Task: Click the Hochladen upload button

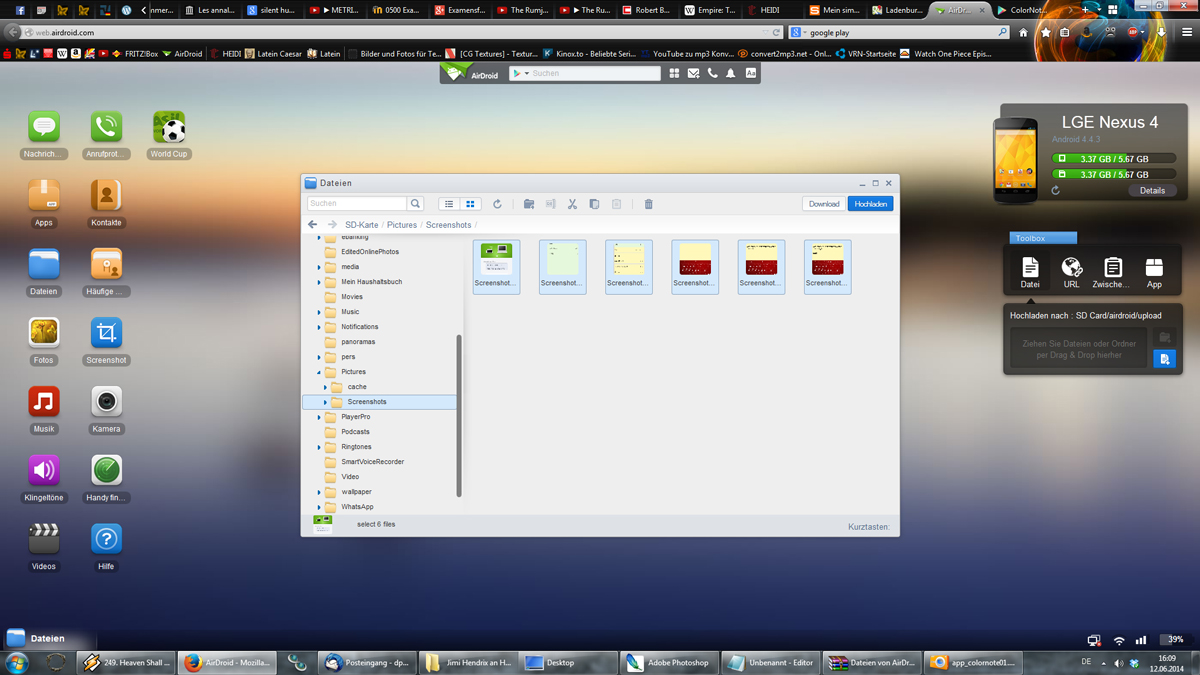Action: 870,204
